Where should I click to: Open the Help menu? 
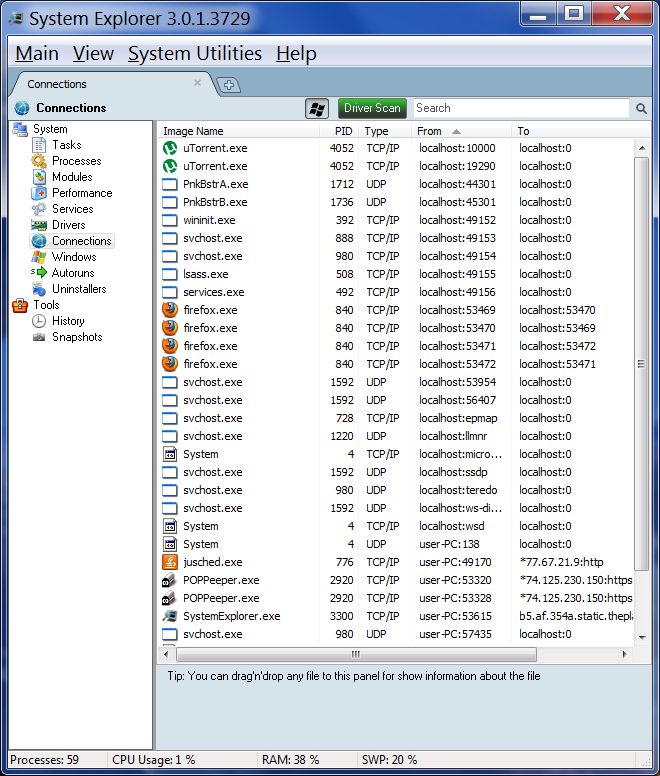click(x=296, y=53)
